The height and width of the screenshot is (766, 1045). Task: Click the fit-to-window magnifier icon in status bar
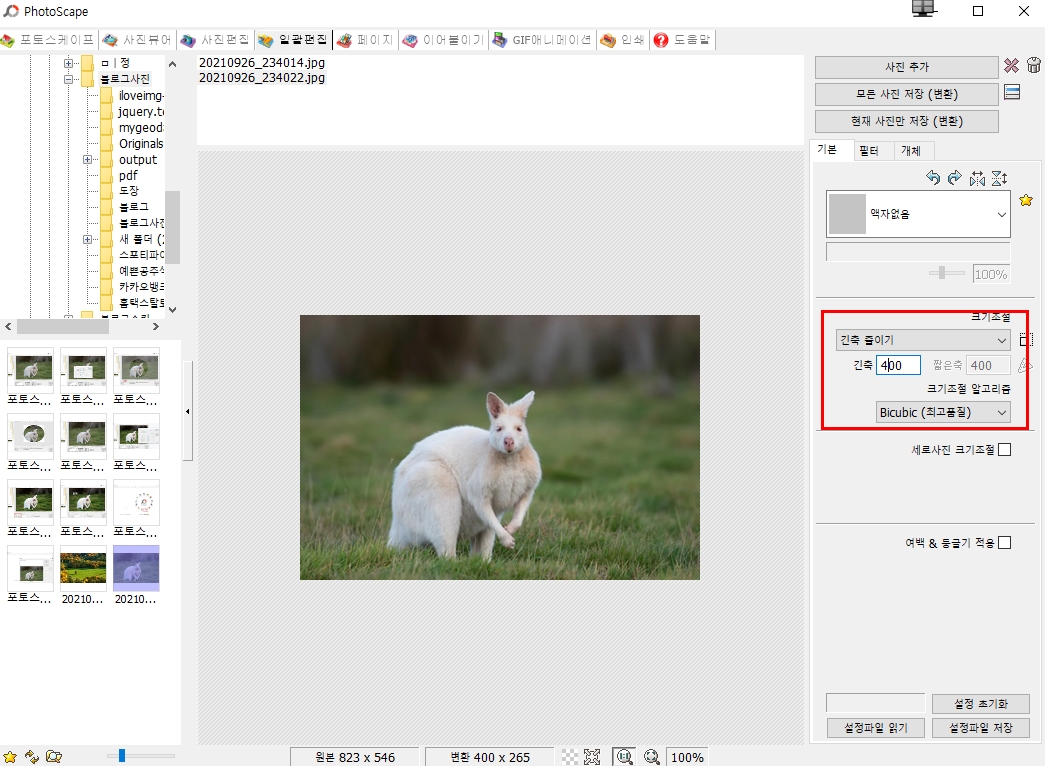pos(651,757)
